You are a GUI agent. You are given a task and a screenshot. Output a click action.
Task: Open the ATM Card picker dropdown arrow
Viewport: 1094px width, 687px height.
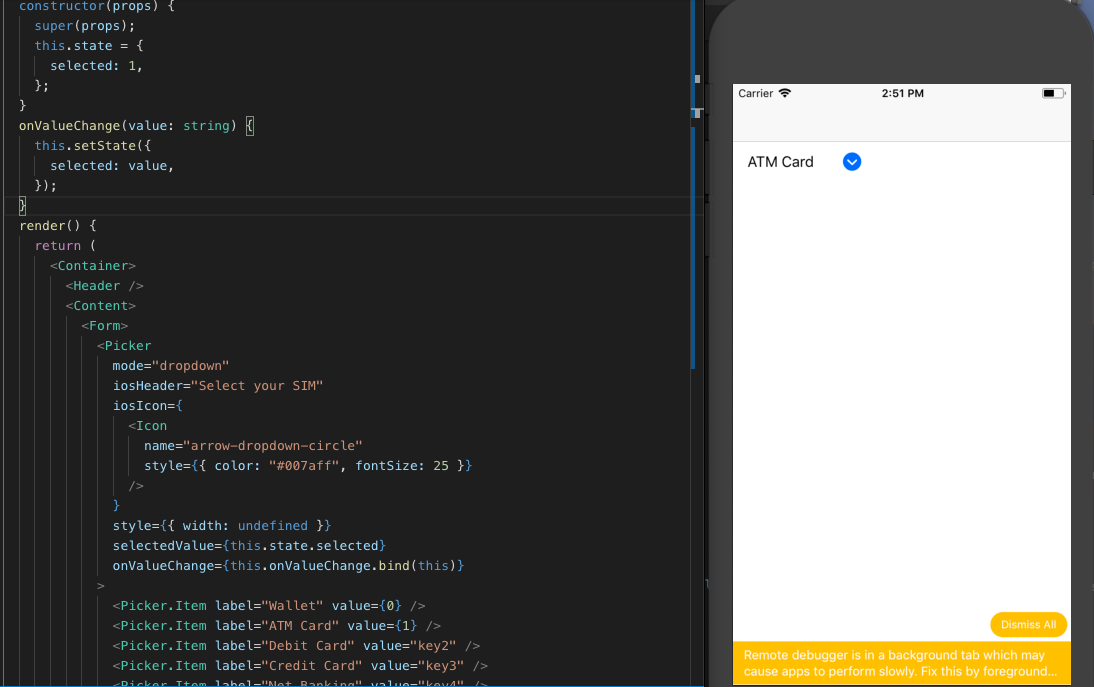[x=851, y=162]
